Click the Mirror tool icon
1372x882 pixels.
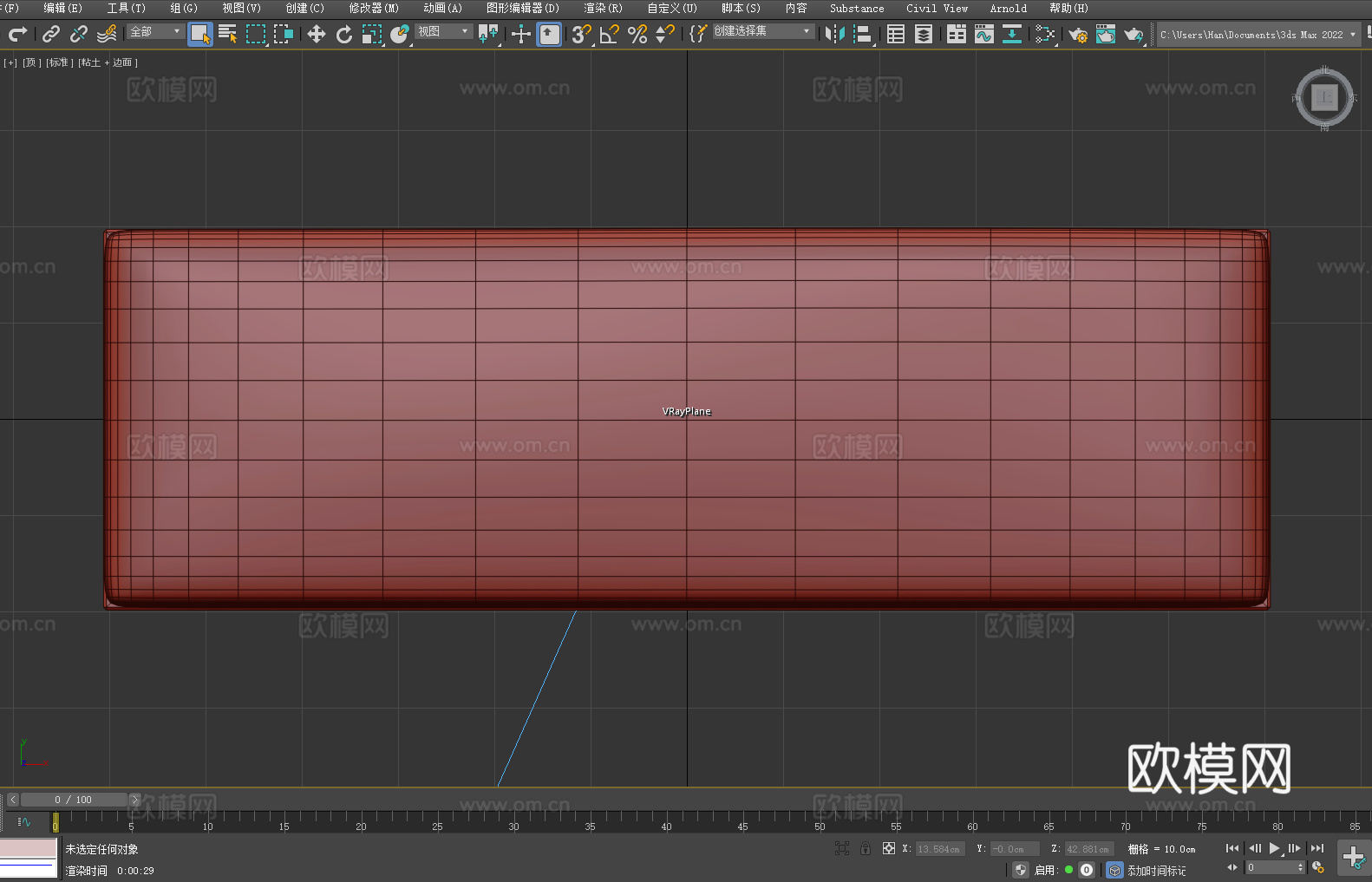[835, 34]
